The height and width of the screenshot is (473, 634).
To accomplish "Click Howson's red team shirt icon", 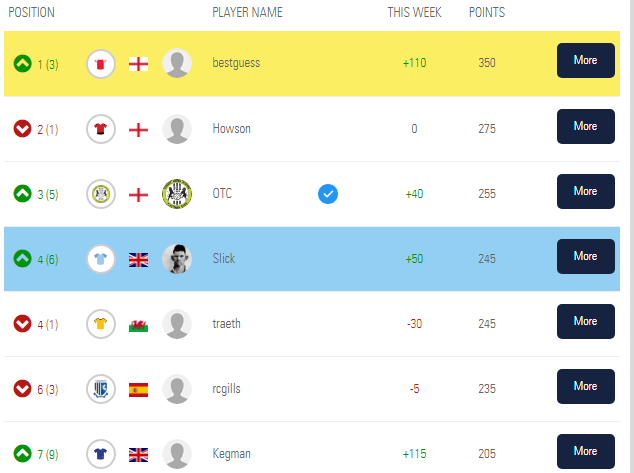I will pyautogui.click(x=101, y=129).
